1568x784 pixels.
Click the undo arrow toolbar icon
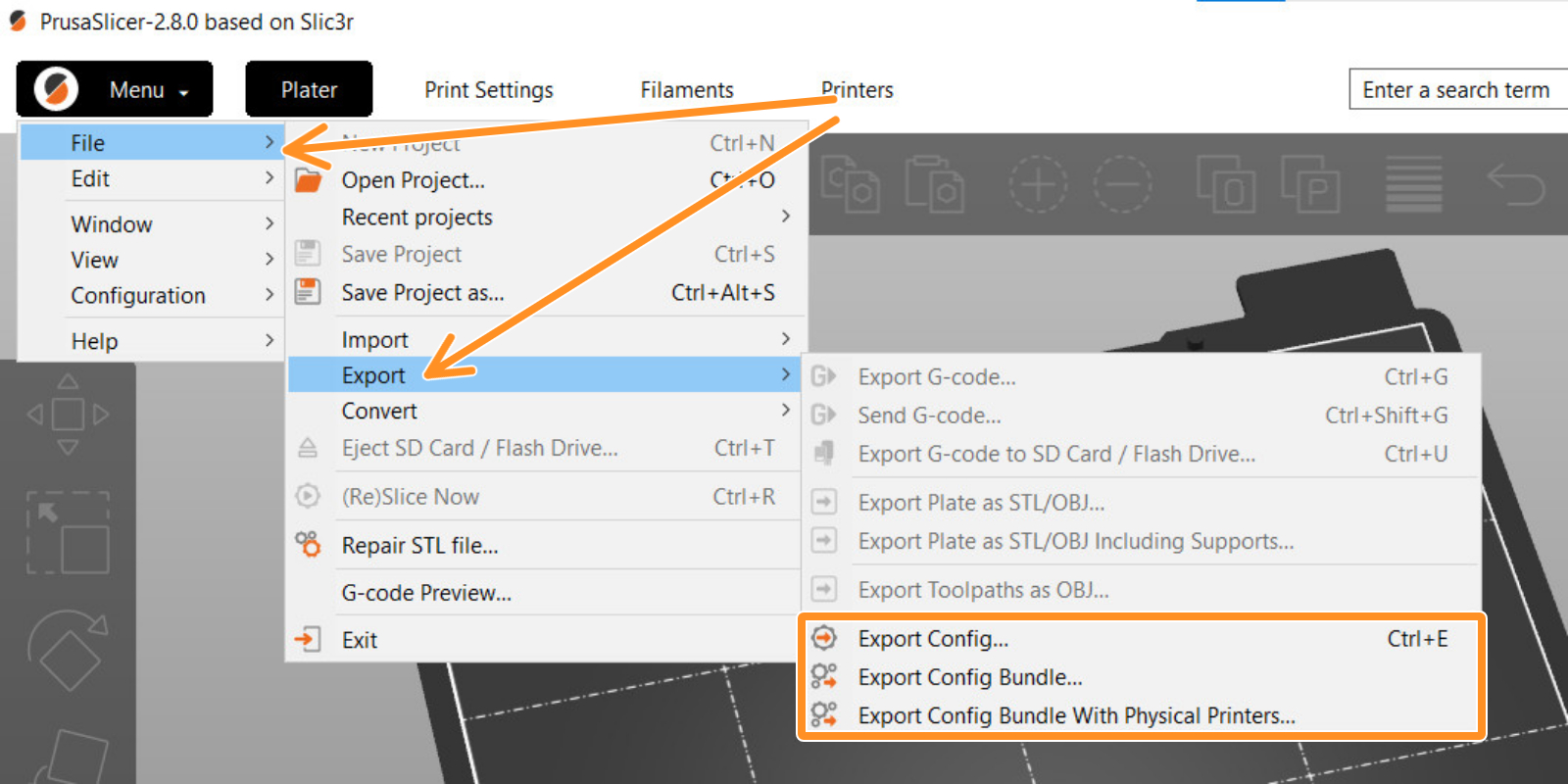1515,184
